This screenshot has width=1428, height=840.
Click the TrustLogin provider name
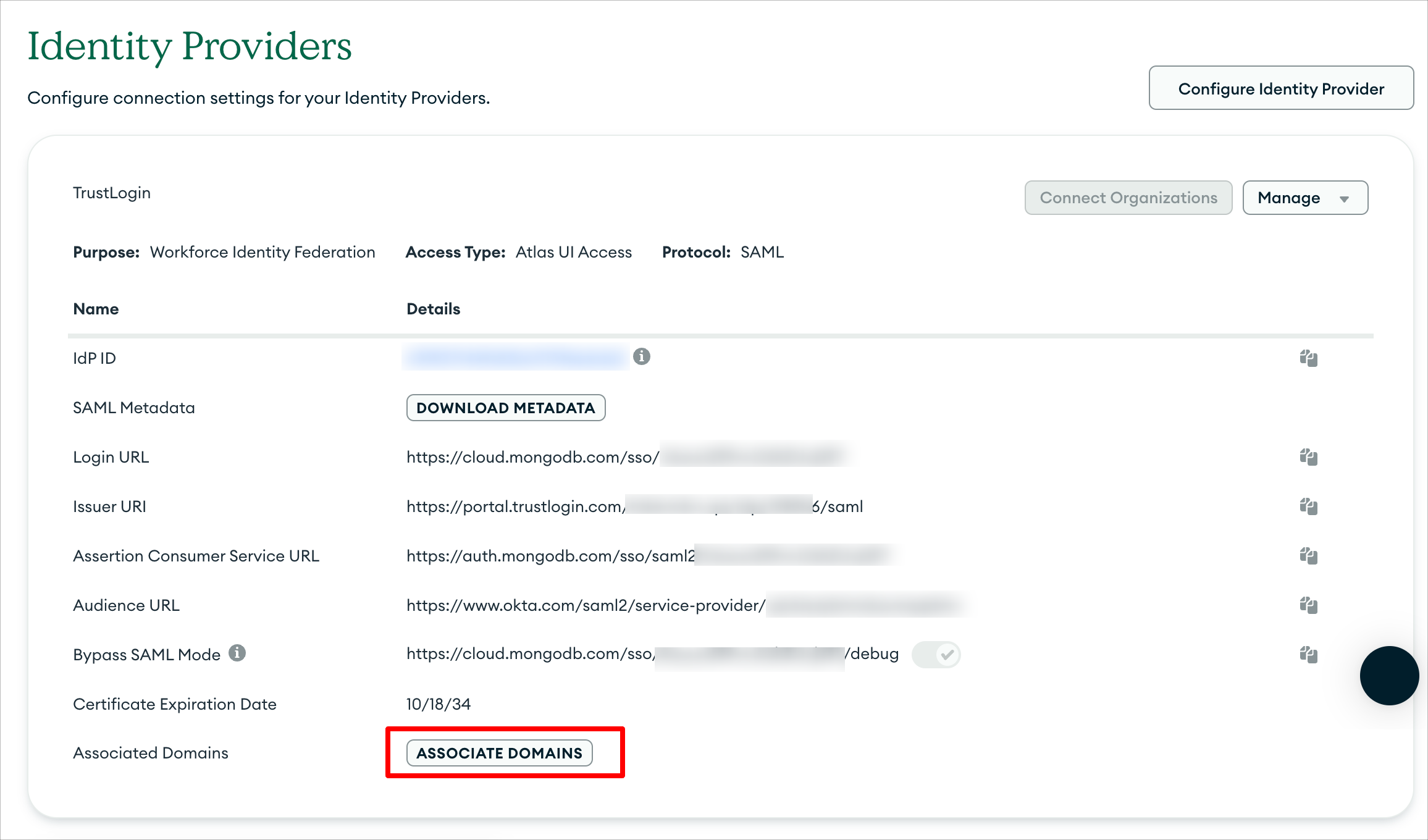(112, 193)
